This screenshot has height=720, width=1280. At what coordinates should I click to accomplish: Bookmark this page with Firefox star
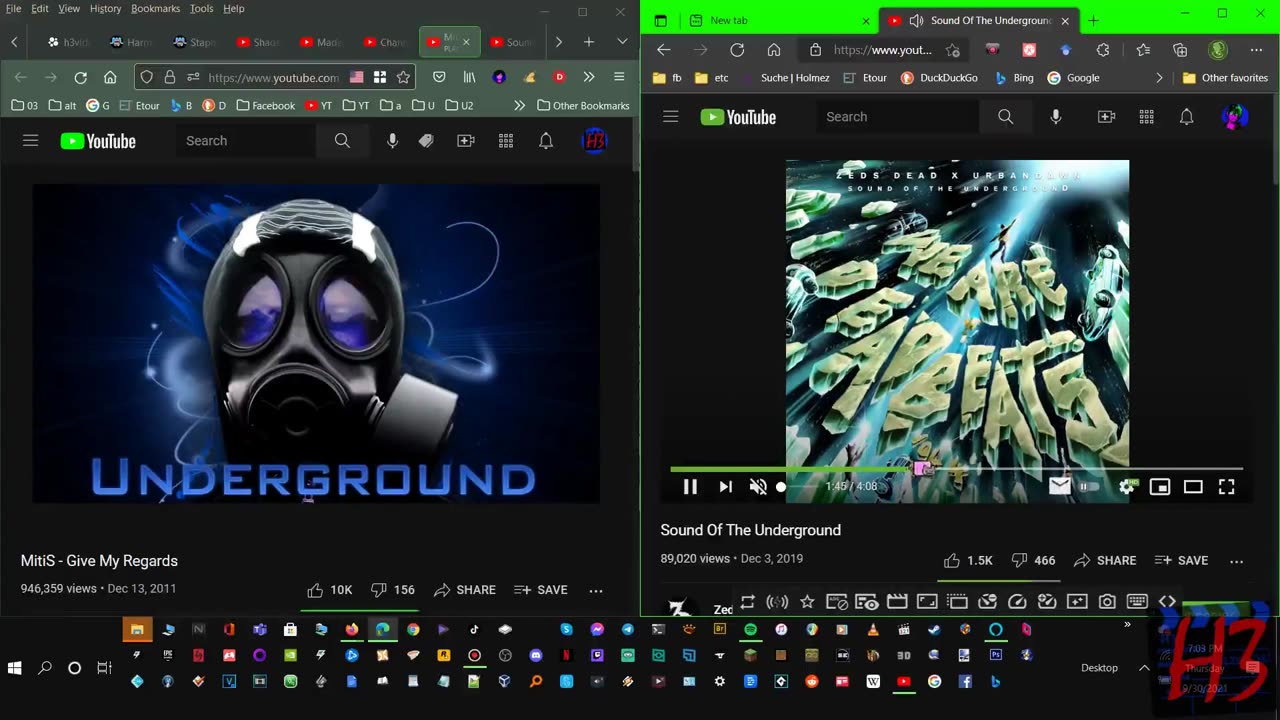[x=403, y=77]
